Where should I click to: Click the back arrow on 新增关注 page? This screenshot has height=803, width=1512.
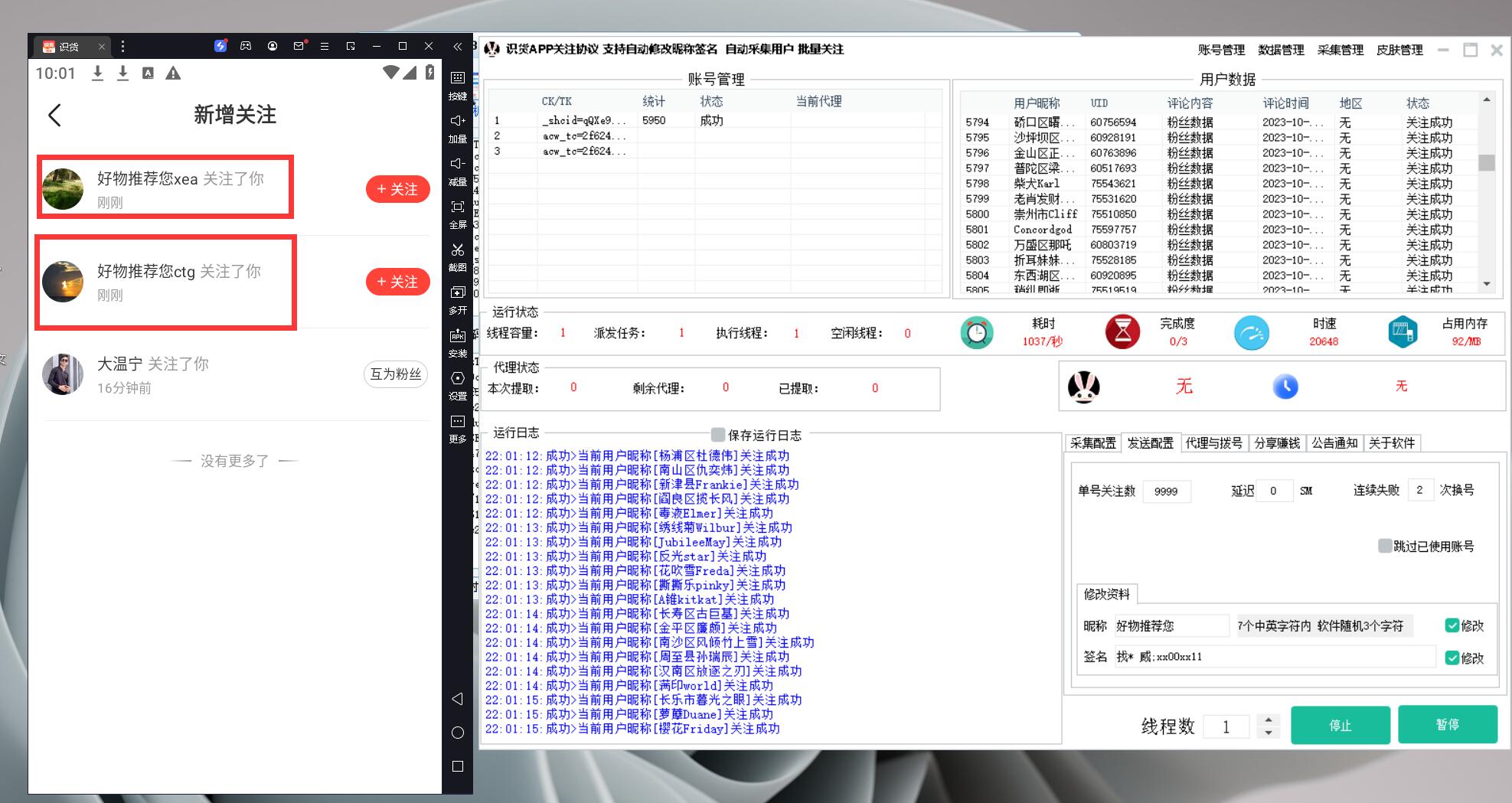[x=54, y=116]
